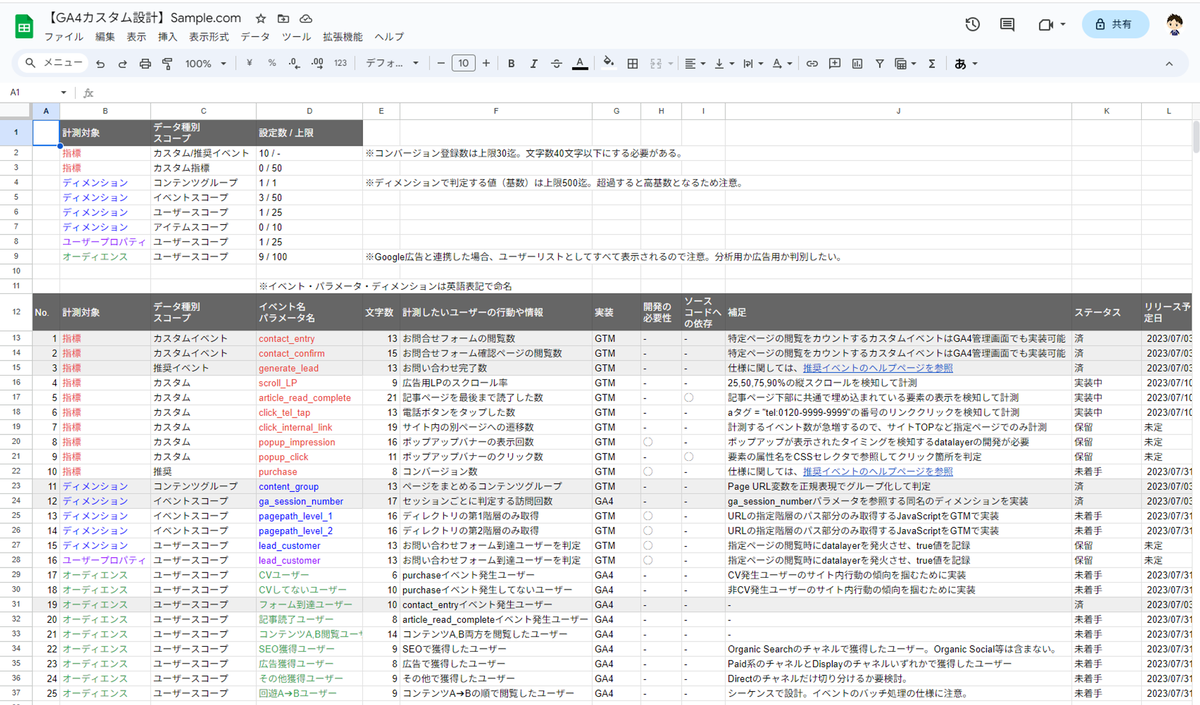Click the 共有 share button
Viewport: 1200px width, 705px height.
tap(1115, 25)
